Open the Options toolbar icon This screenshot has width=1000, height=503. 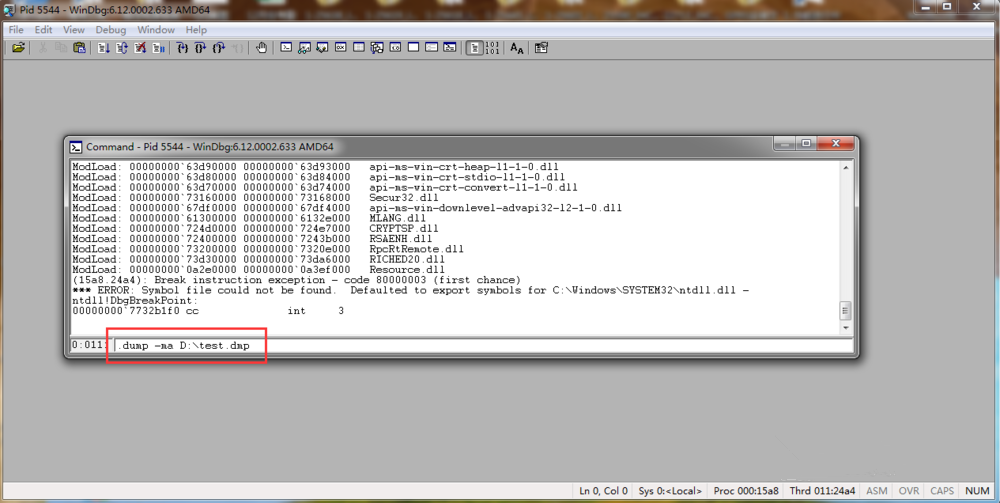coord(541,48)
